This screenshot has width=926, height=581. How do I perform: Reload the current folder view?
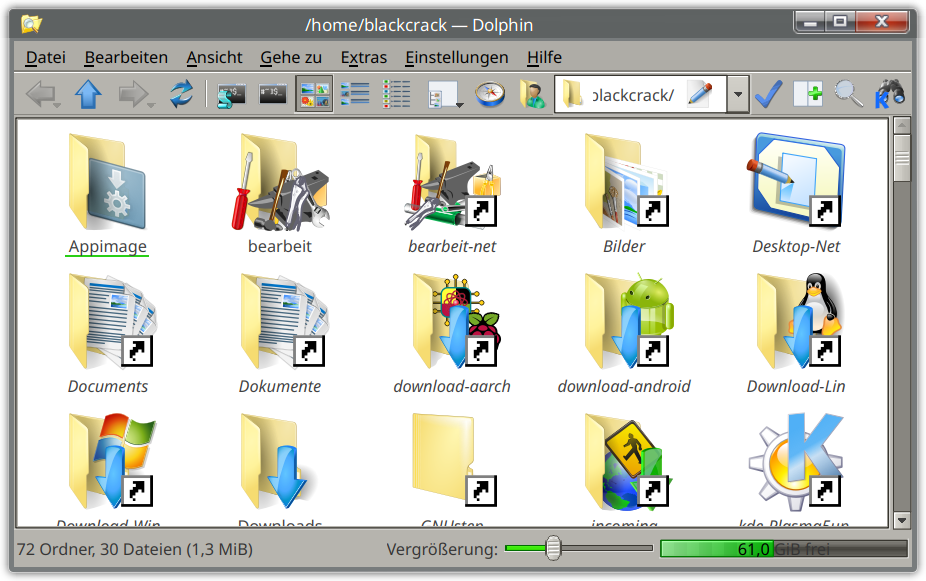[x=181, y=94]
